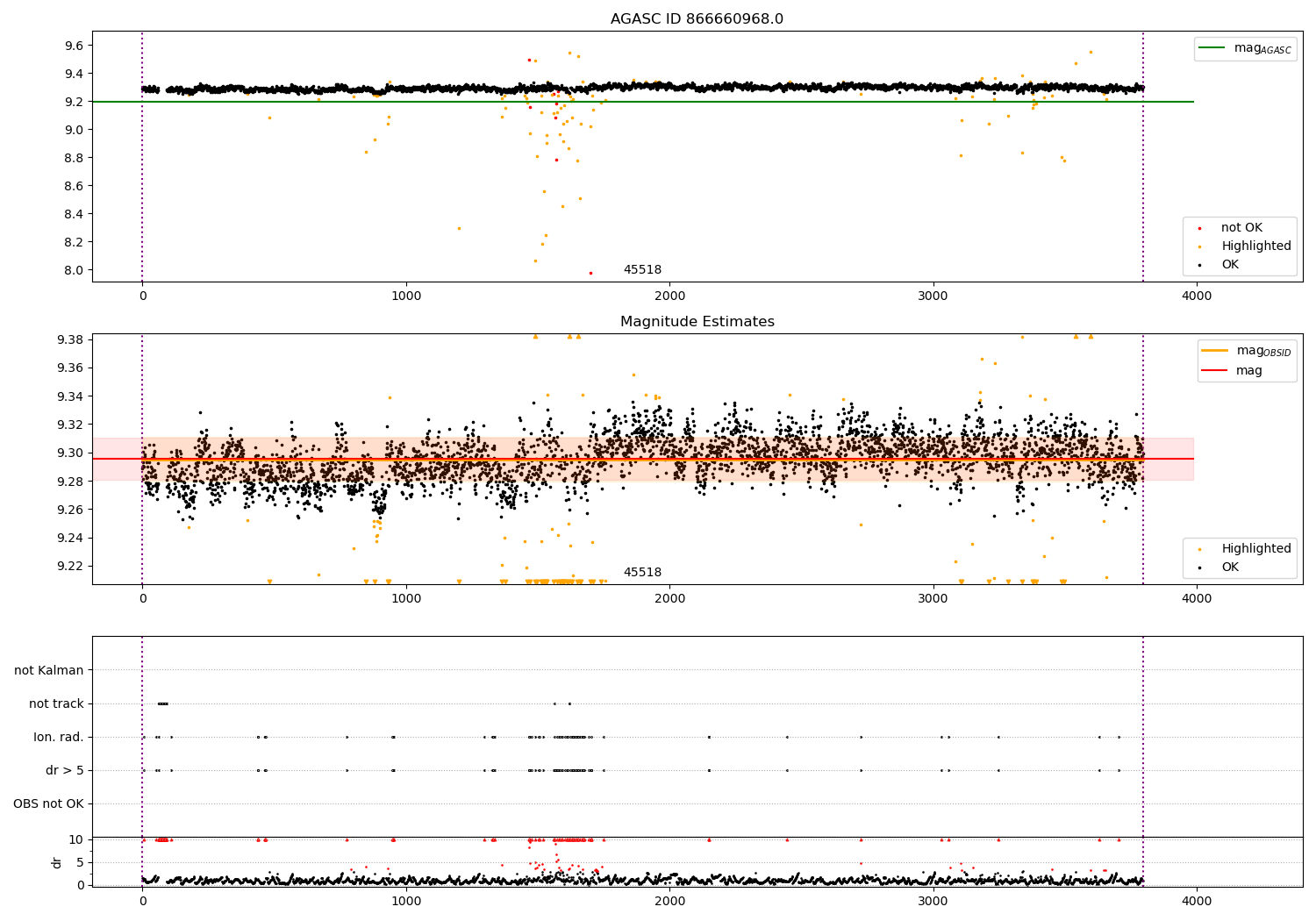This screenshot has height=921, width=1316.
Task: Click the 4000 x-tick under the top plot
Action: click(1197, 296)
